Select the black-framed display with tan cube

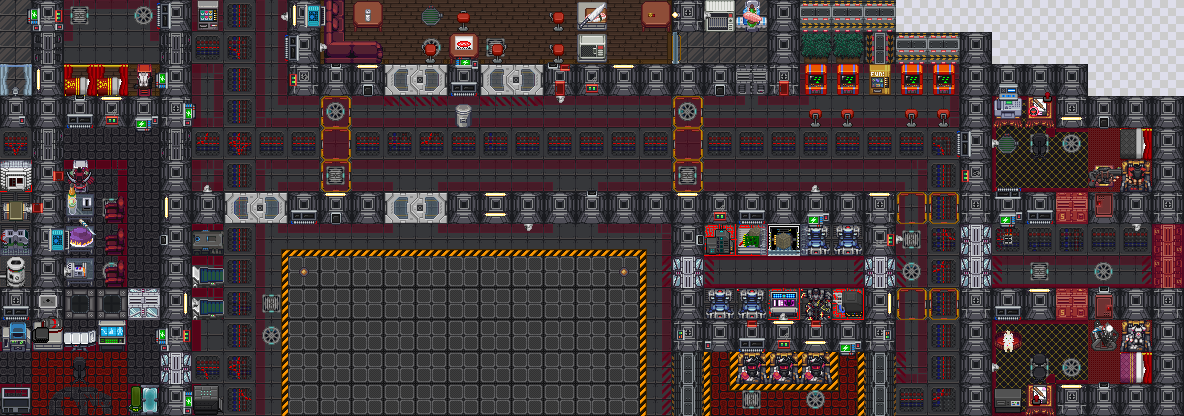[x=783, y=239]
